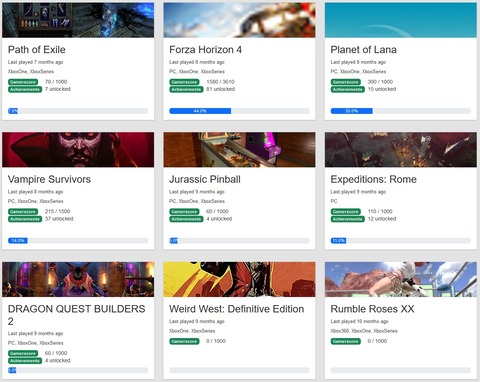Click 'Last played 7 months ago' text

coord(35,62)
